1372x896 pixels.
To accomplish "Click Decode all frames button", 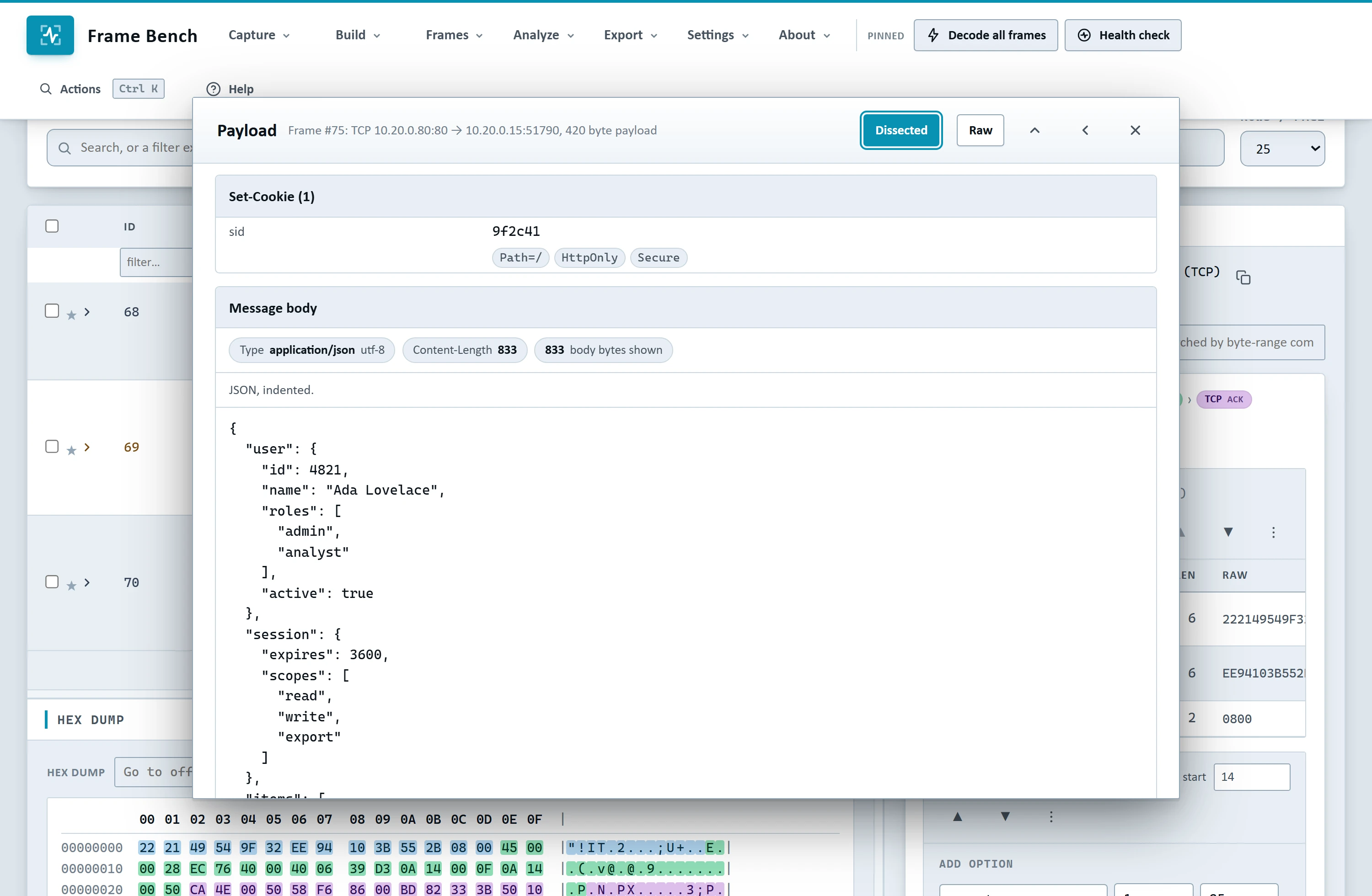I will tap(986, 35).
